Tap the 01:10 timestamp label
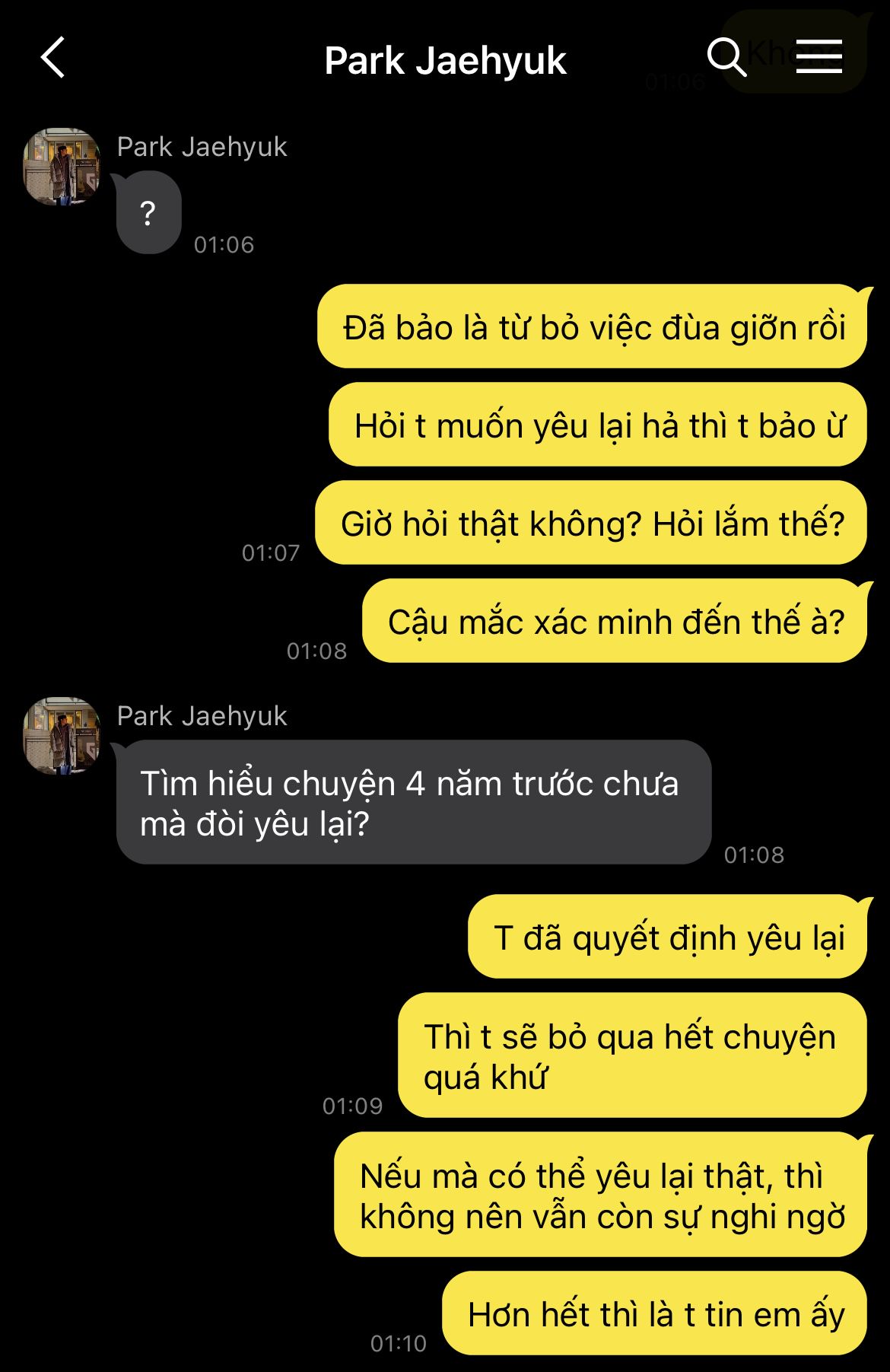This screenshot has height=1372, width=890. 399,1343
